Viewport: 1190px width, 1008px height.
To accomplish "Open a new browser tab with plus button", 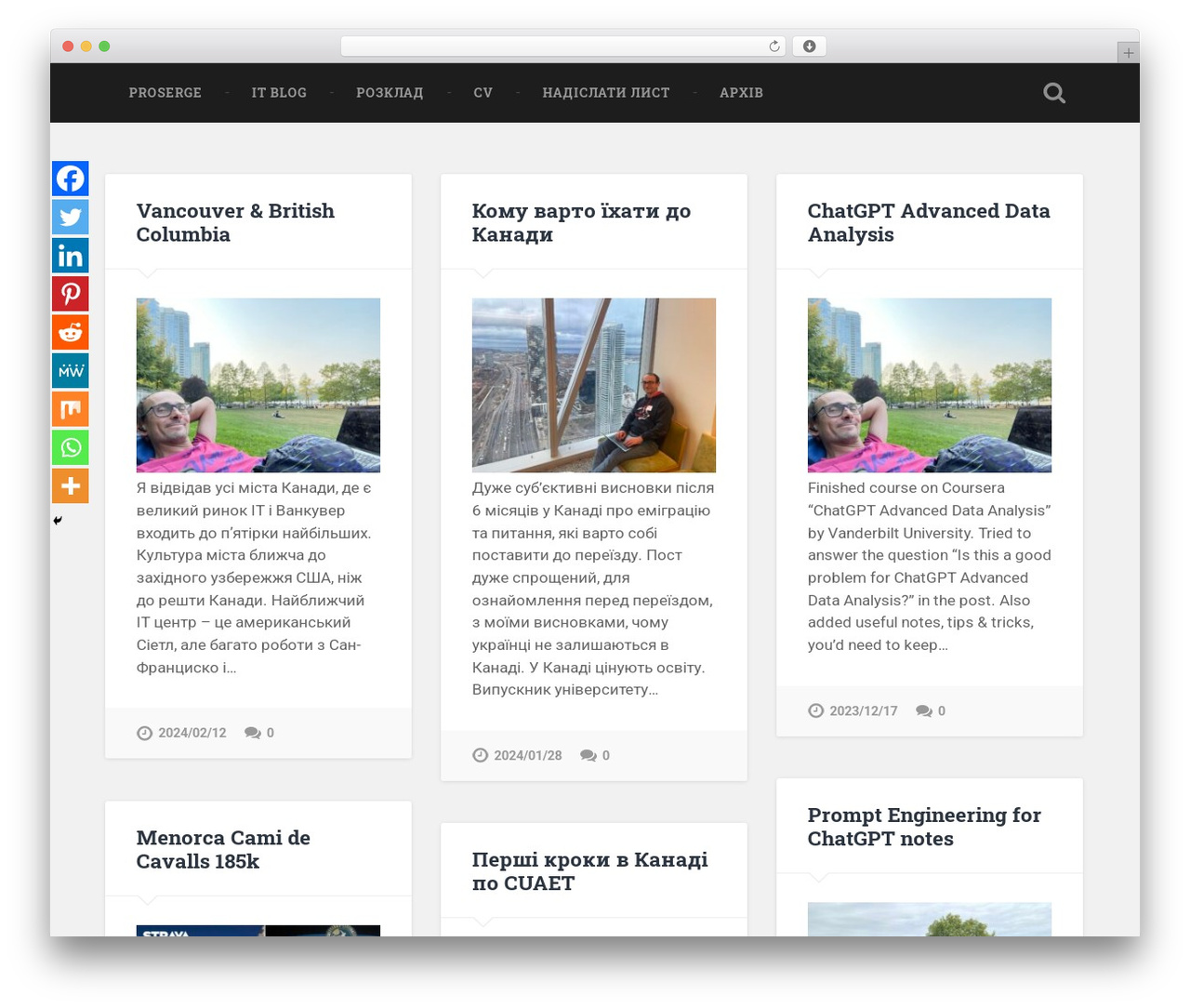I will coord(1129,53).
